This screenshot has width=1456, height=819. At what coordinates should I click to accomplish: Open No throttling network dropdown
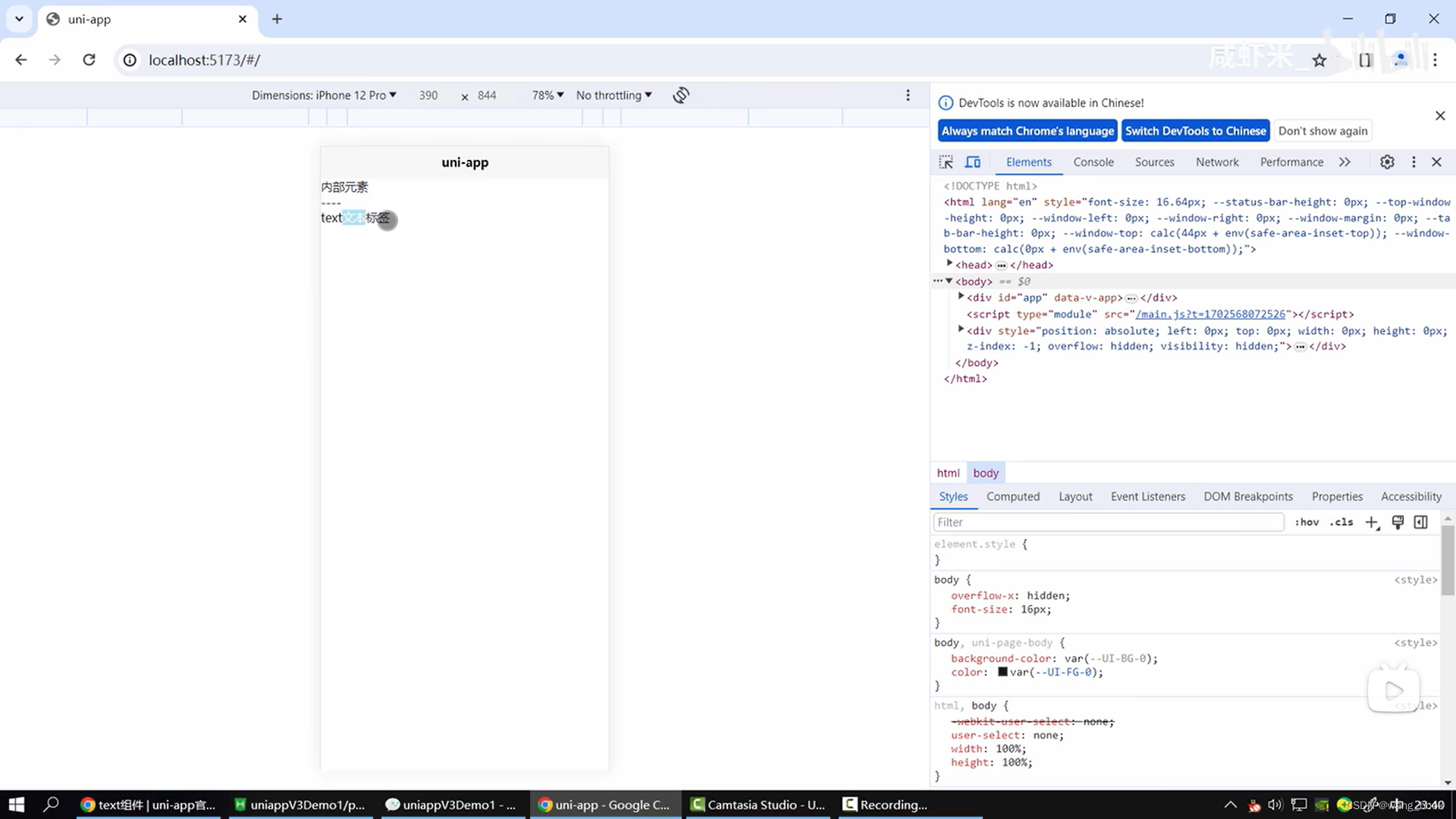pyautogui.click(x=613, y=95)
